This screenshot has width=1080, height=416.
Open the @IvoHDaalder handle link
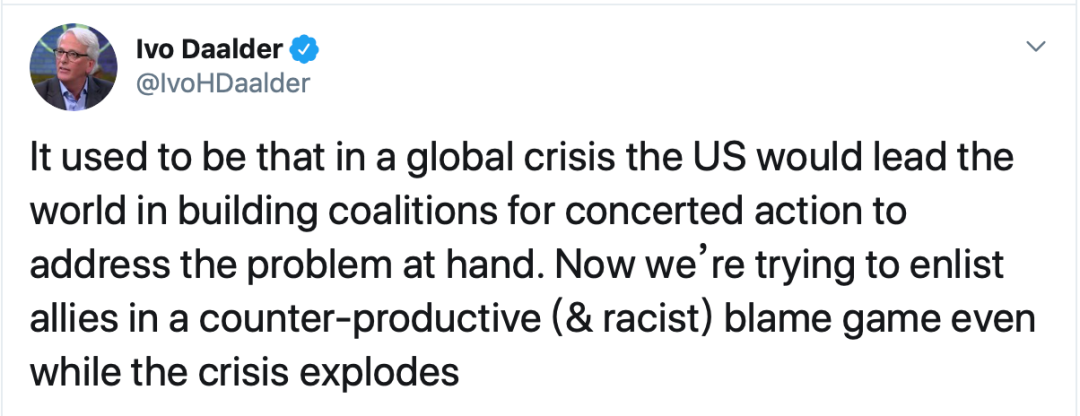pos(220,83)
